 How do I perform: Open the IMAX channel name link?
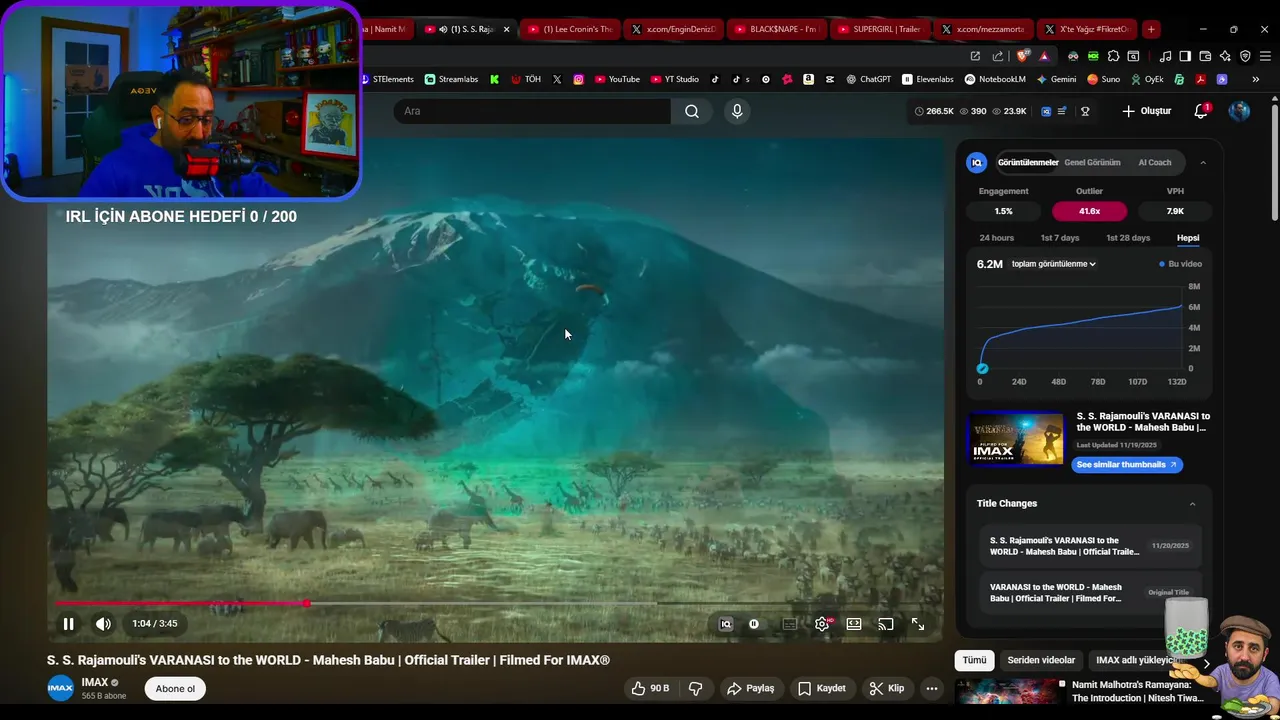point(95,683)
